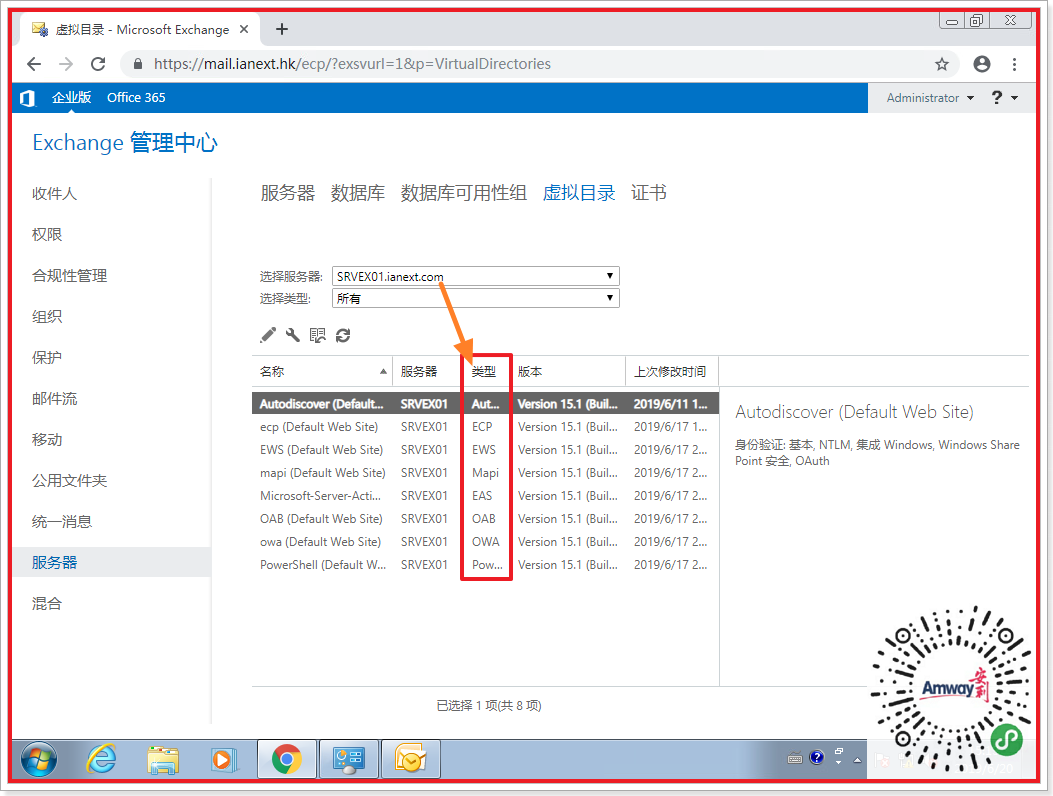This screenshot has height=796, width=1053.
Task: Click the edit pencil icon above the list
Action: 268,335
